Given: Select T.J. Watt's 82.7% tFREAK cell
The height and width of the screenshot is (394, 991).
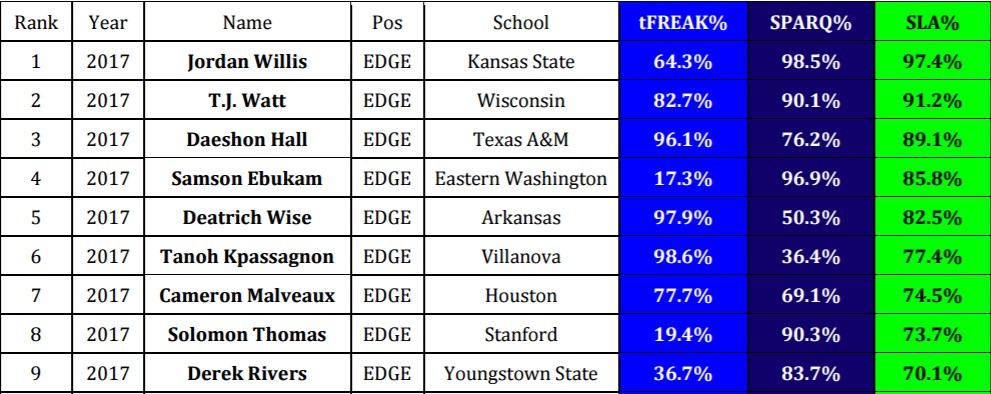Looking at the screenshot, I should pos(683,100).
